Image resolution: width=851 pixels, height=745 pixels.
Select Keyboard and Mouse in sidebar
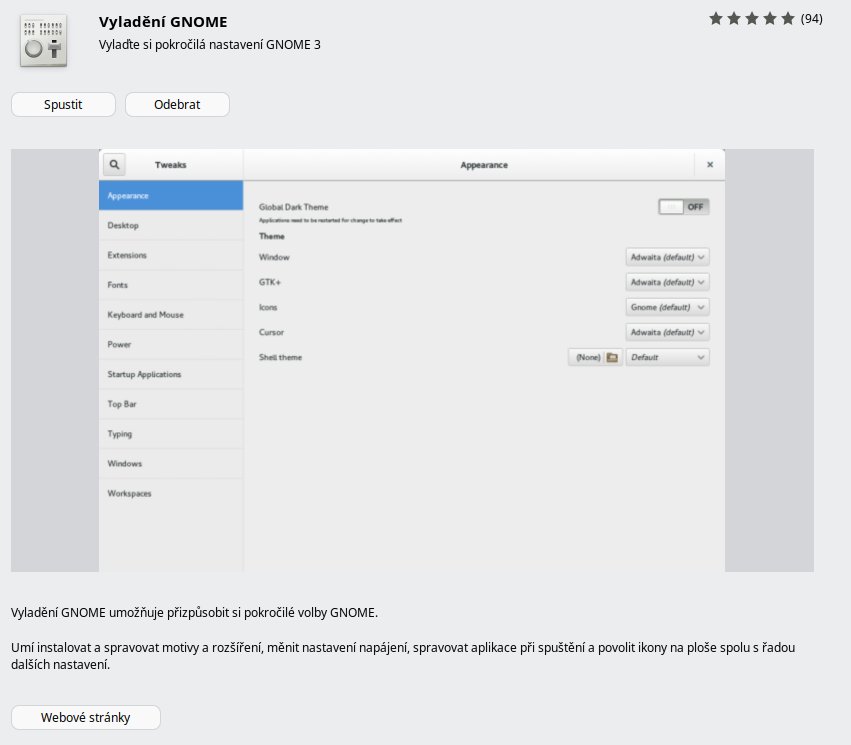(x=171, y=315)
